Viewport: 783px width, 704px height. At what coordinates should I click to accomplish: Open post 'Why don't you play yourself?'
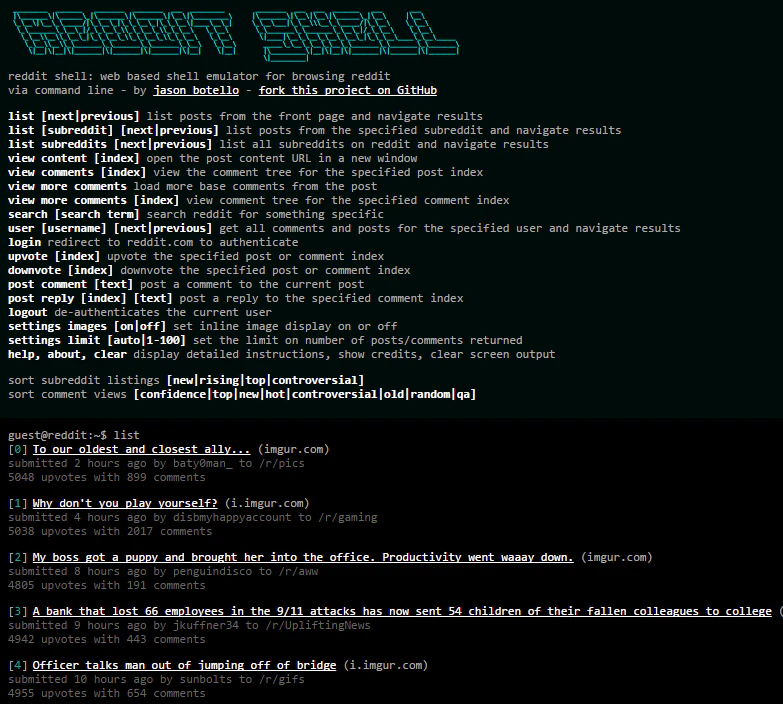(x=125, y=503)
